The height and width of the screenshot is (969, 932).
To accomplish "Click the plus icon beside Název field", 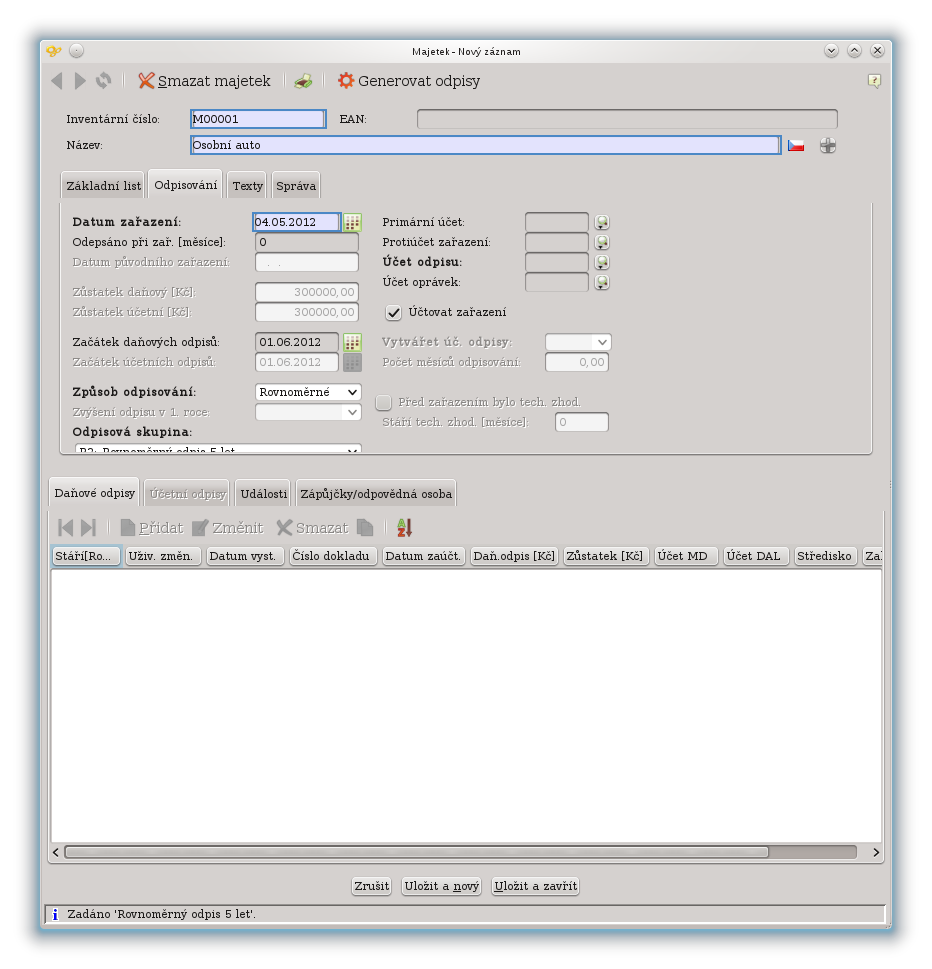I will click(x=828, y=146).
